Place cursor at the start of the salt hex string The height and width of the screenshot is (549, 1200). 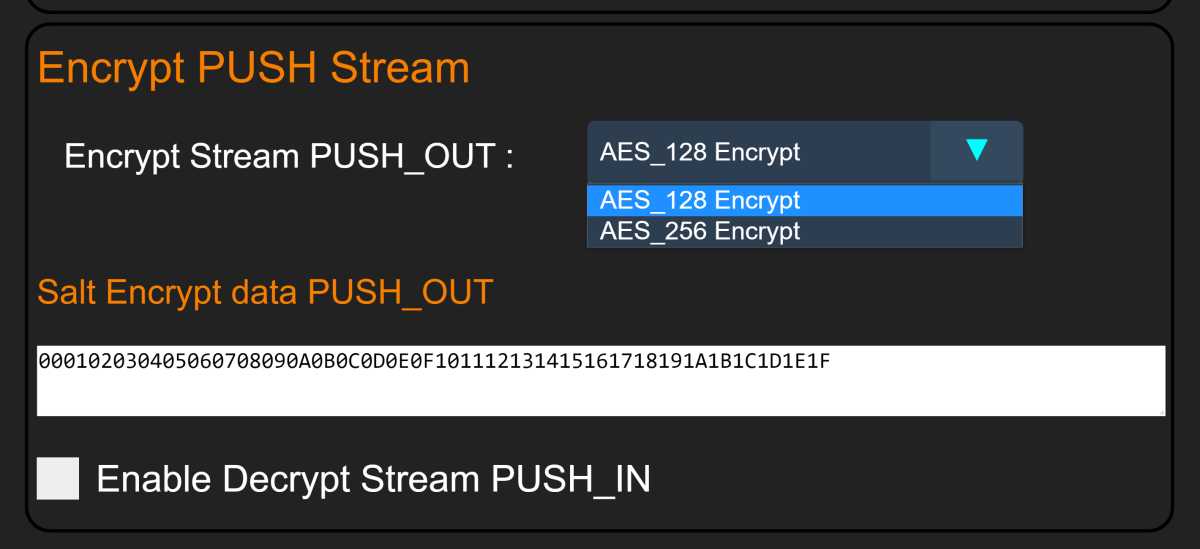pos(39,360)
